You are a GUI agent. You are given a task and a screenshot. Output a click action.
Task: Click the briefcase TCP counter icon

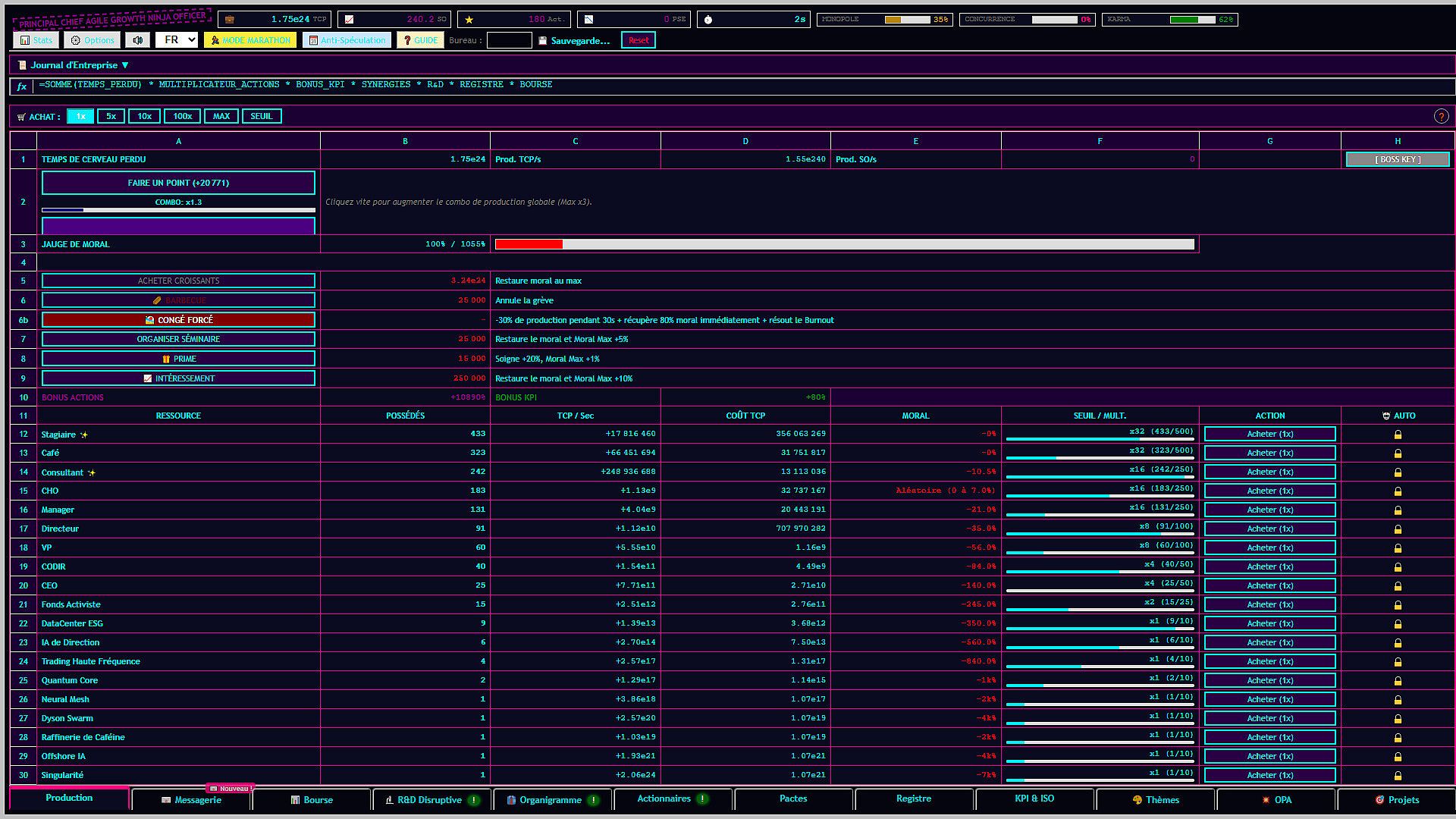coord(229,19)
